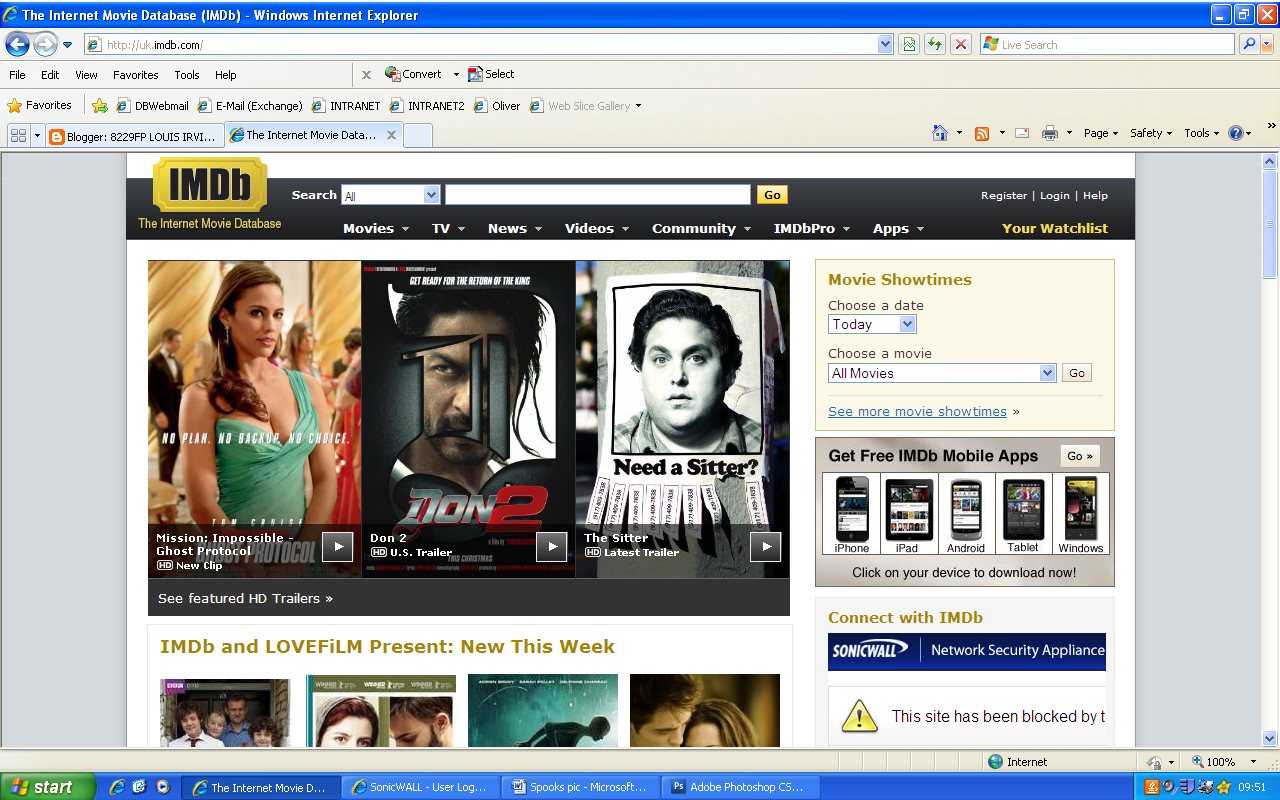
Task: Expand the Apps navigation menu
Action: point(898,228)
